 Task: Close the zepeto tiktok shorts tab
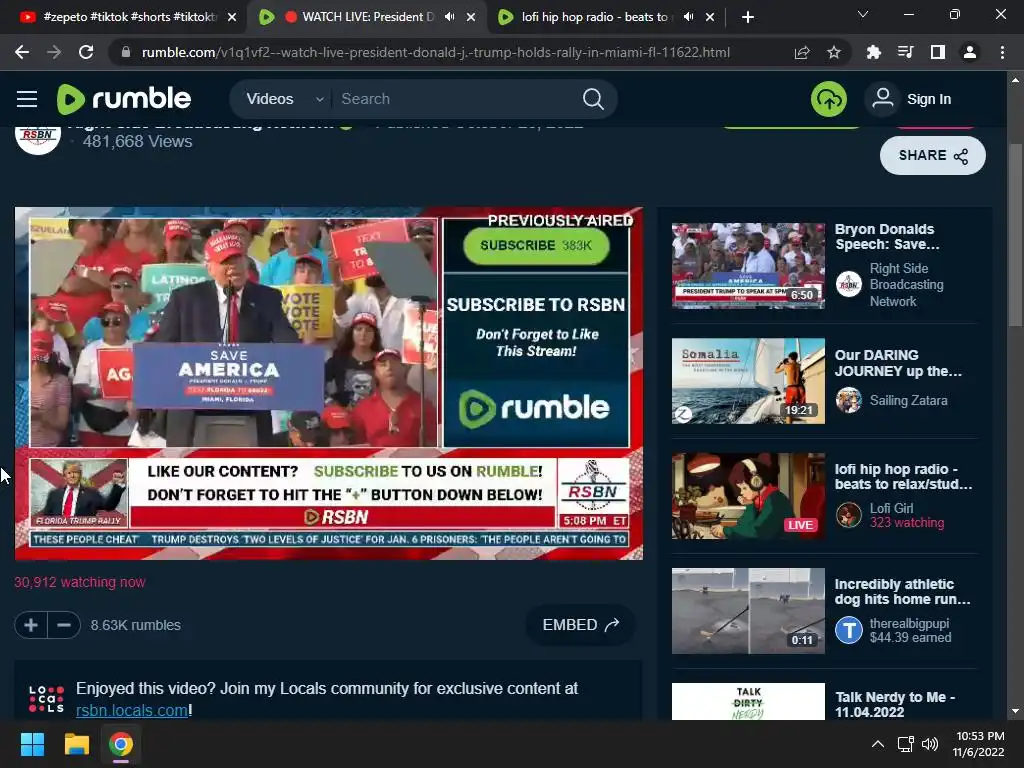pos(232,17)
